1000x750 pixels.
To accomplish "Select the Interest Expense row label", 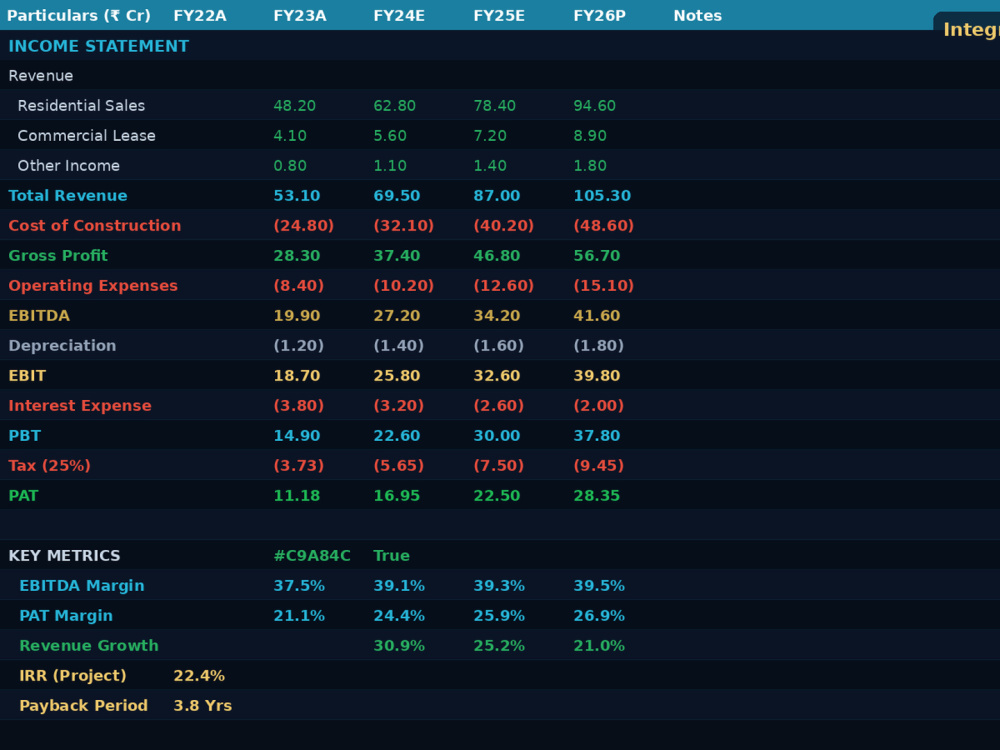I will [x=80, y=406].
